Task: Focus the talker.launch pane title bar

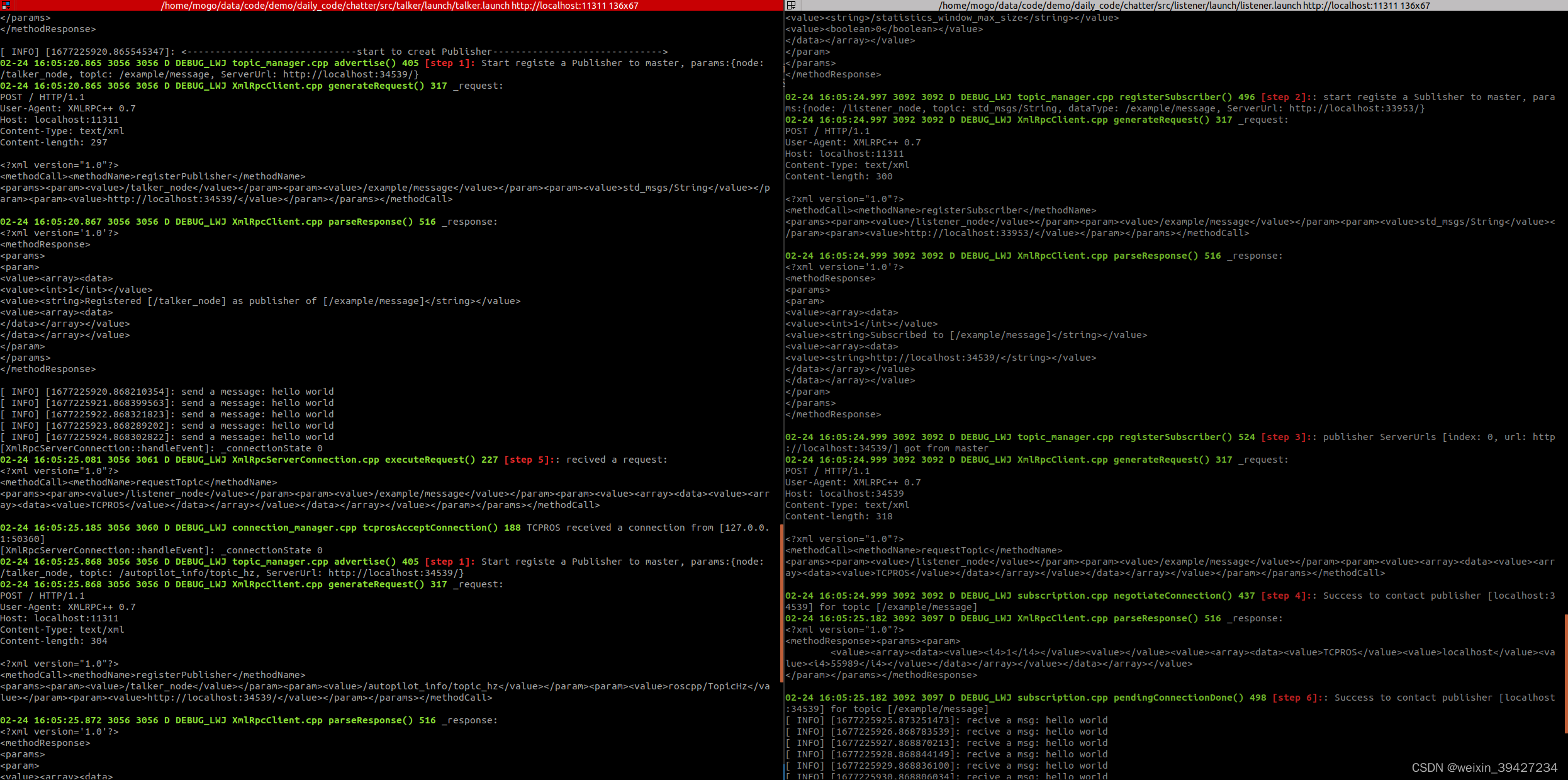Action: pos(399,6)
